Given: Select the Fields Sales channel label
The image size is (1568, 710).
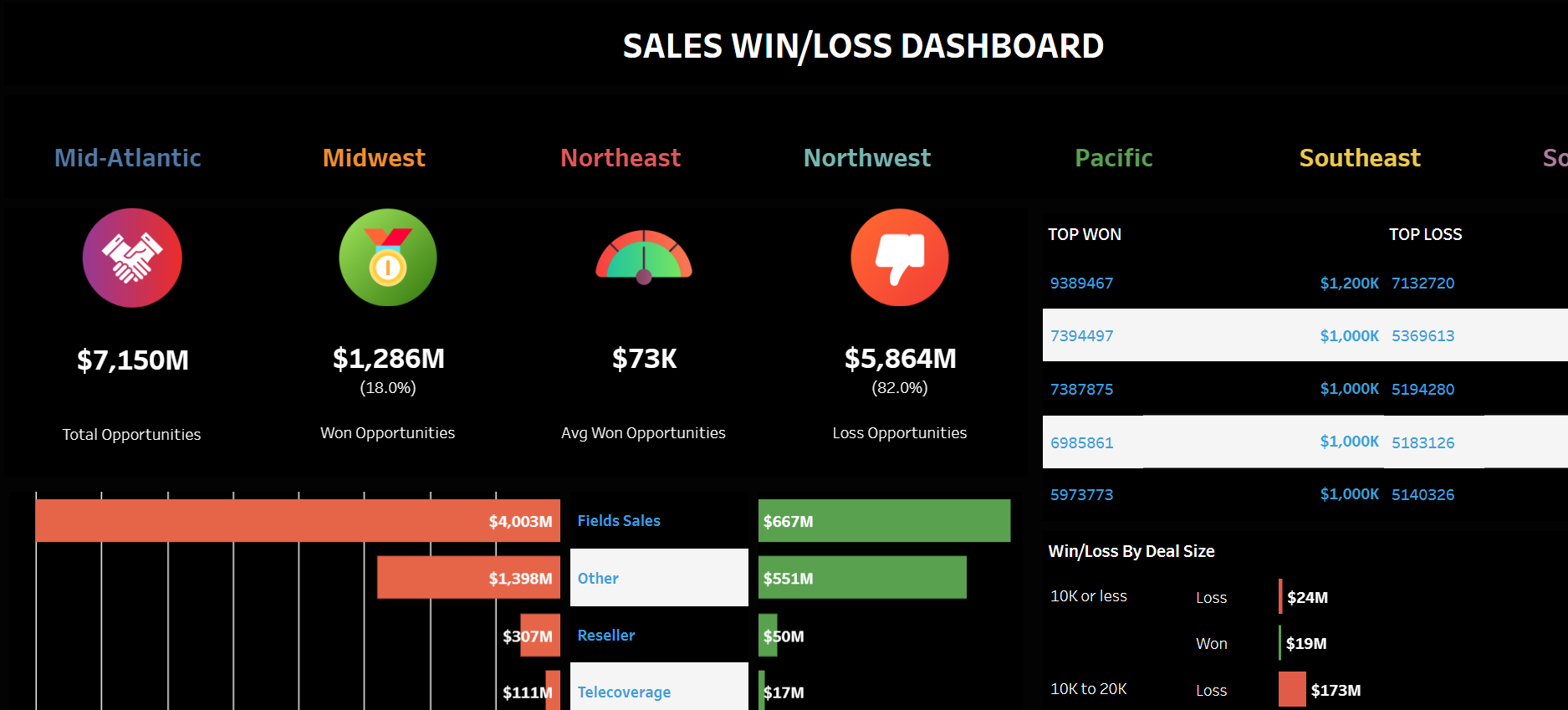Looking at the screenshot, I should 619,521.
